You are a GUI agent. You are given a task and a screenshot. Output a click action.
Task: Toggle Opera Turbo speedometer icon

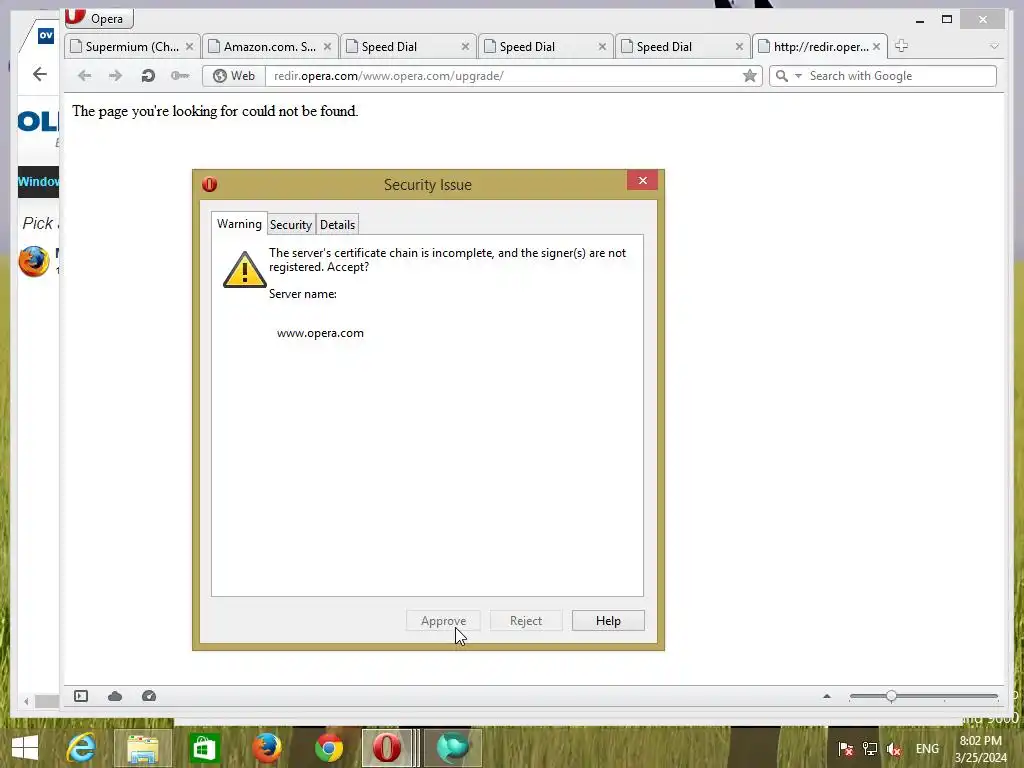(149, 696)
